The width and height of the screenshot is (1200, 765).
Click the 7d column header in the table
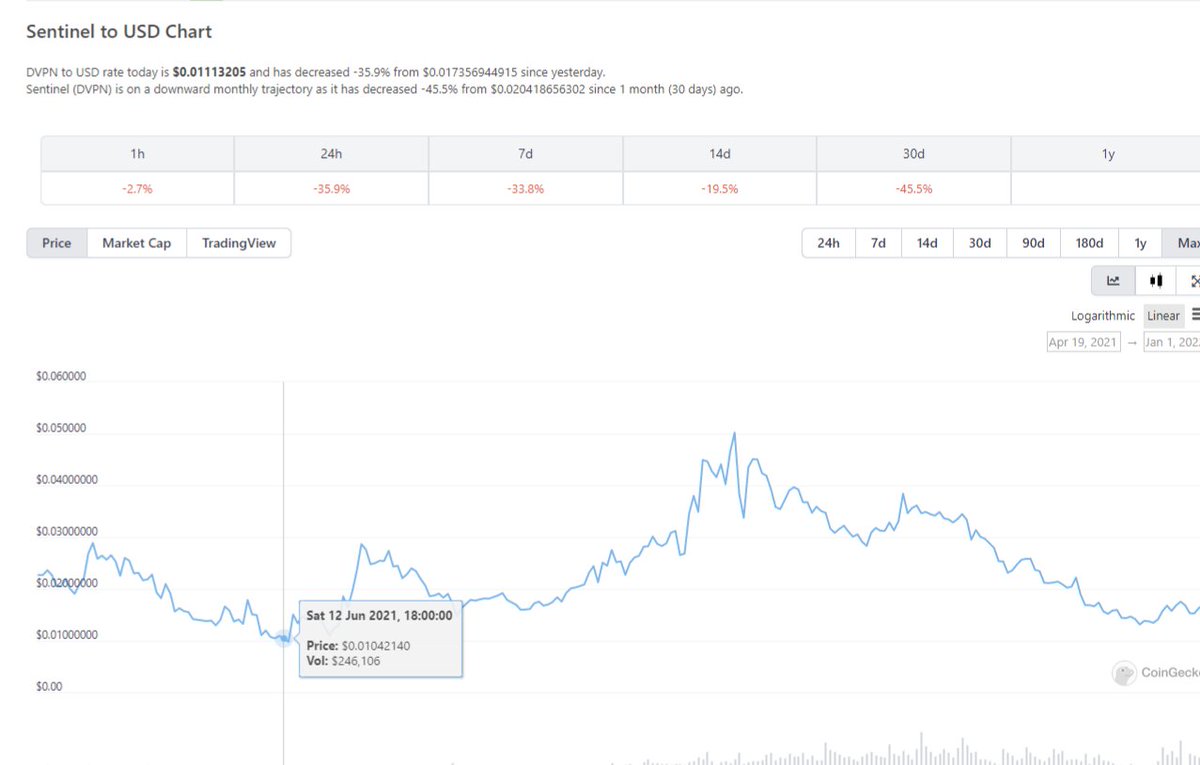point(525,154)
